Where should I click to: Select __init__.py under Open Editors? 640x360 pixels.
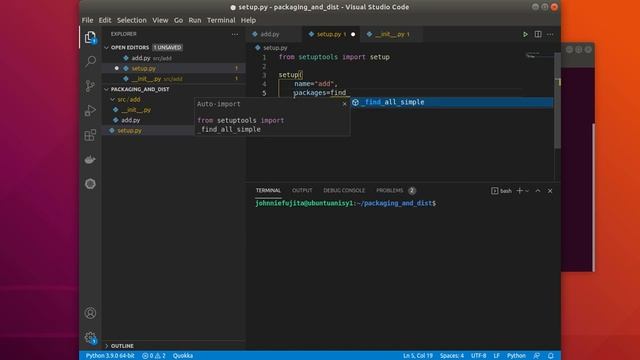(173, 78)
